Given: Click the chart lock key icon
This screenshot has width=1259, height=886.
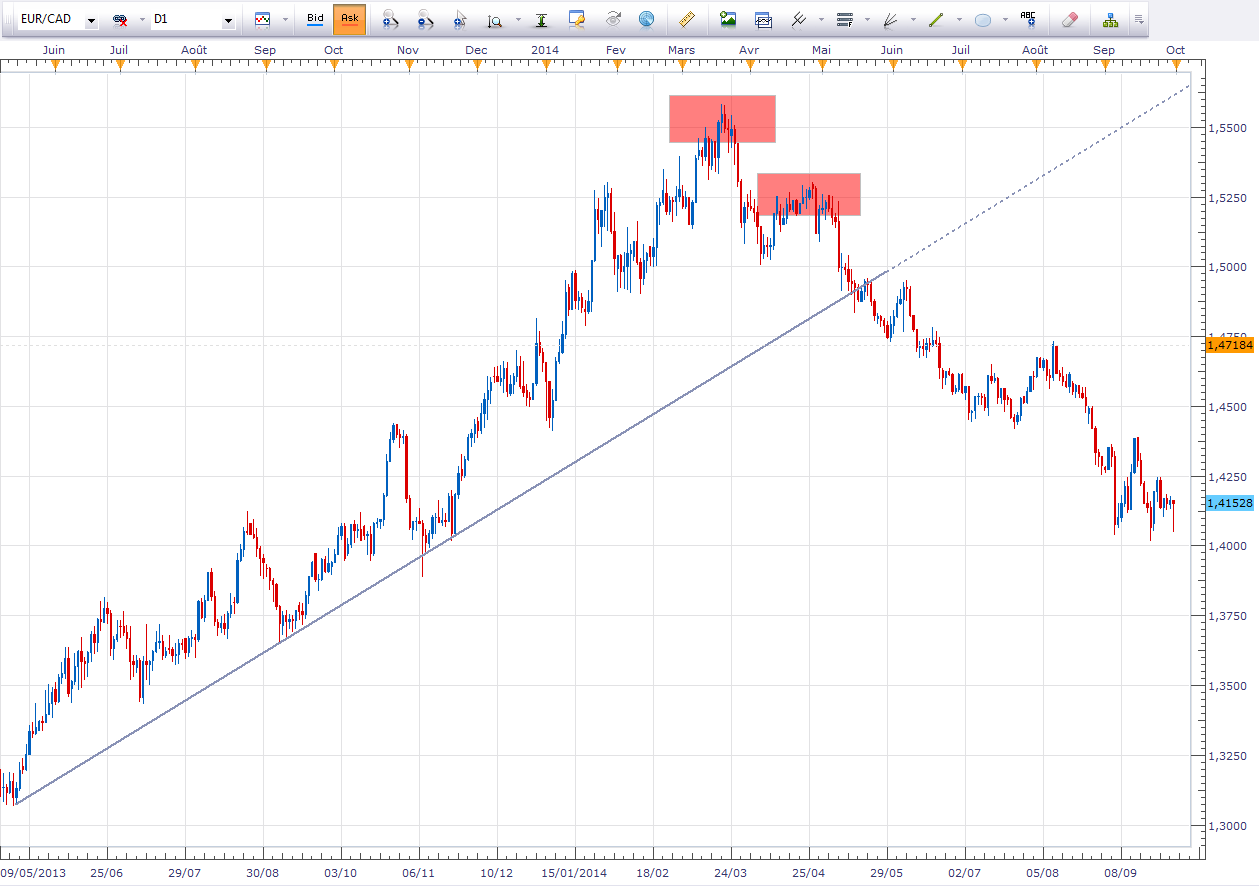Looking at the screenshot, I should pos(577,19).
